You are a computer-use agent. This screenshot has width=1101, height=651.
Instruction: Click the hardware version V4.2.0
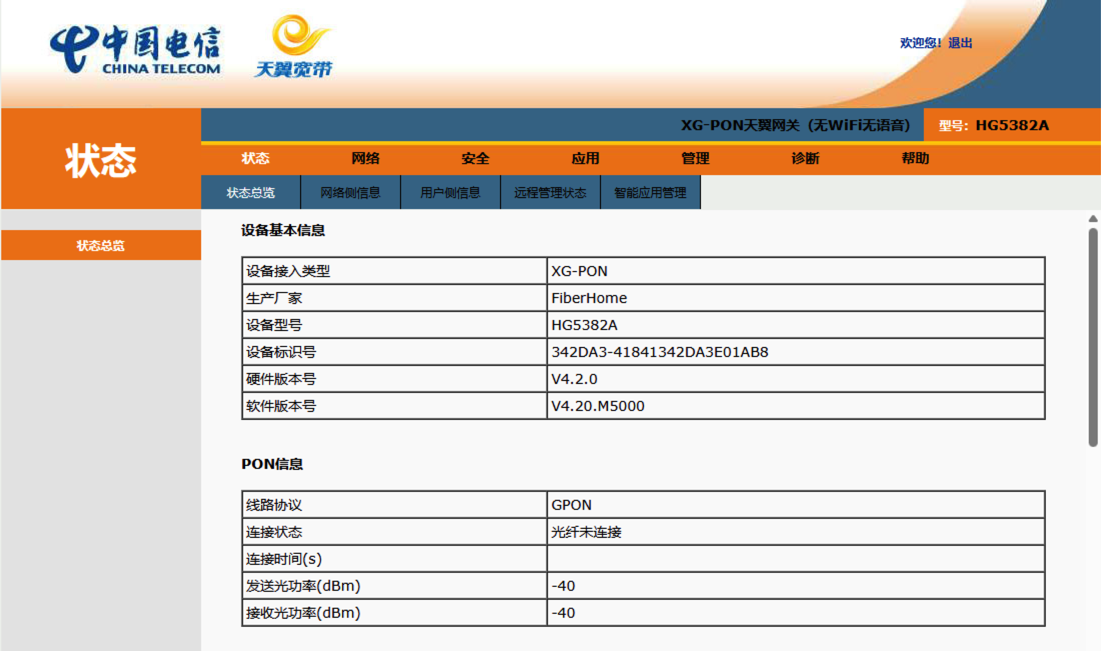coord(574,379)
